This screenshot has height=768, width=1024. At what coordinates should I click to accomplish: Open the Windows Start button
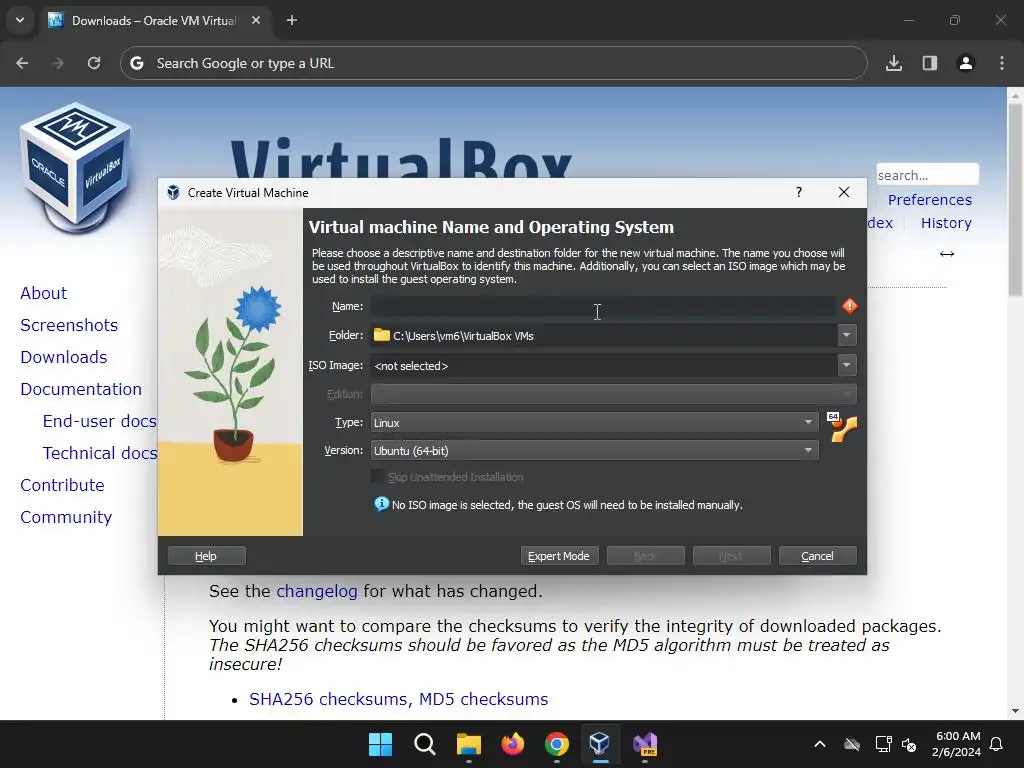click(x=380, y=744)
